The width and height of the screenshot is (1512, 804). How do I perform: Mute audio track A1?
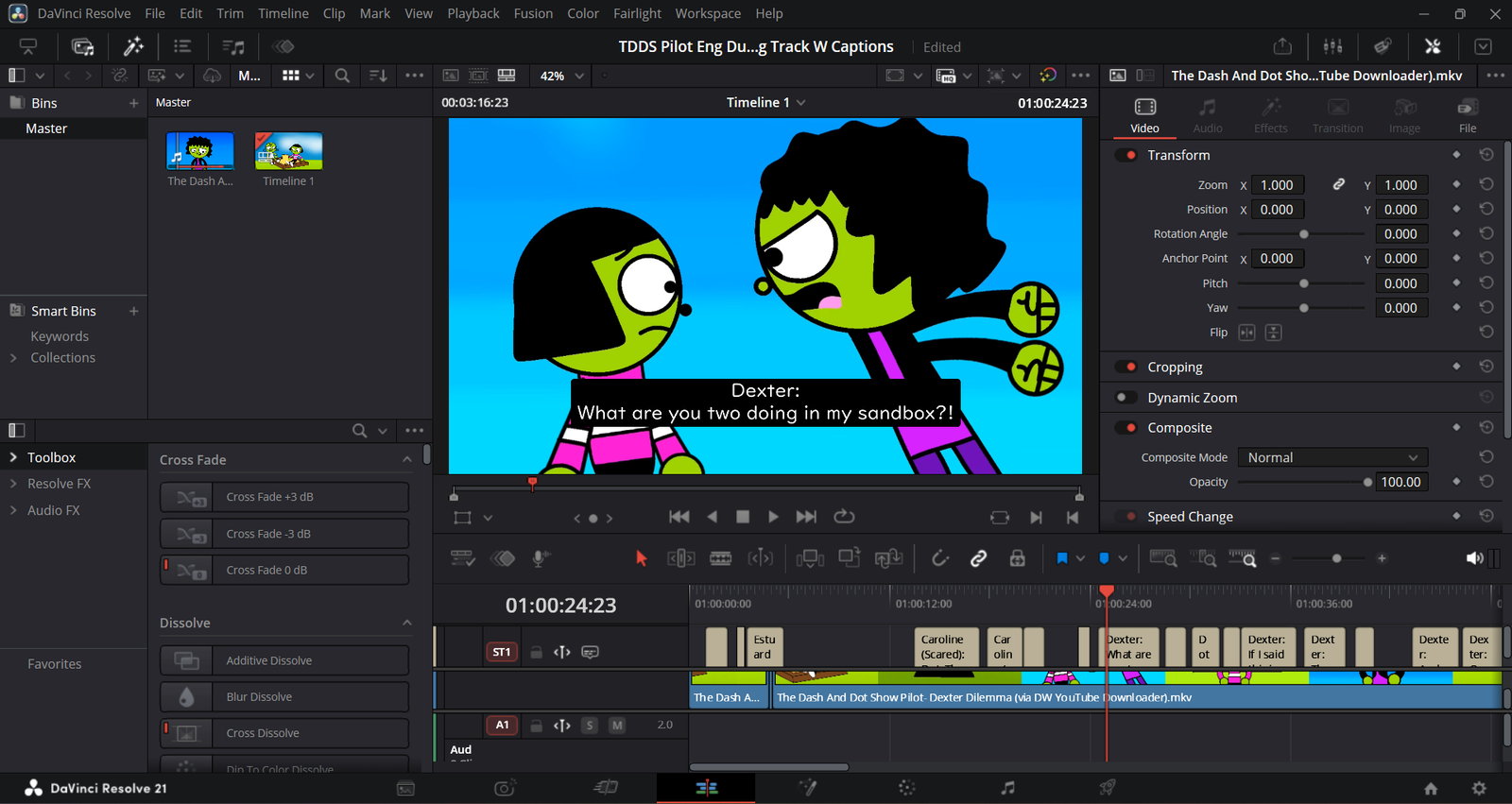617,726
